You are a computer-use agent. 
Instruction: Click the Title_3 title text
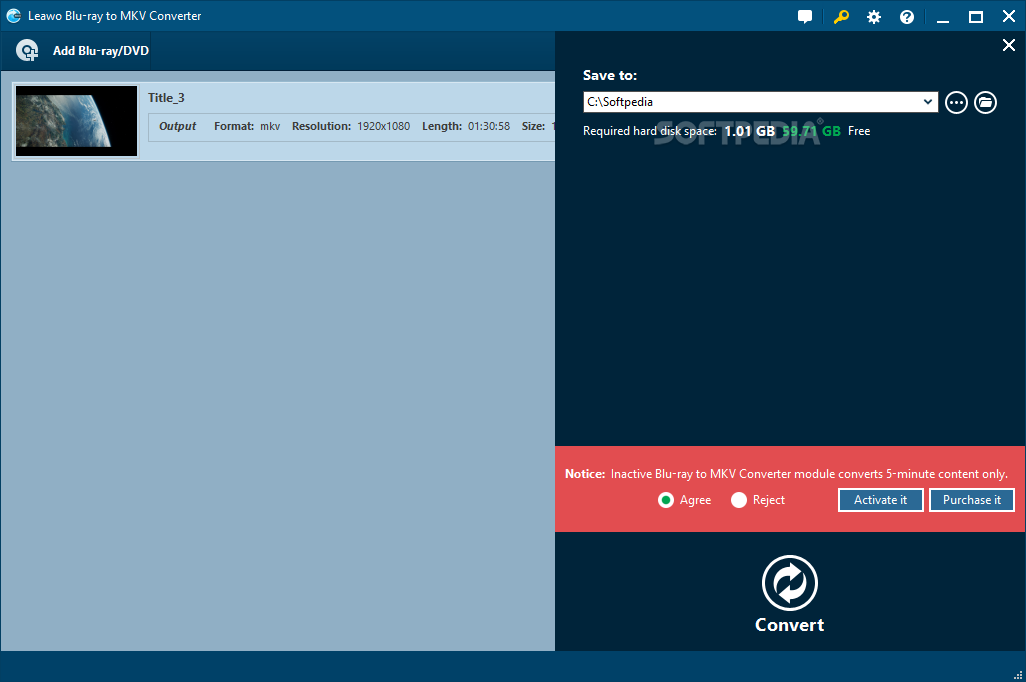[166, 98]
